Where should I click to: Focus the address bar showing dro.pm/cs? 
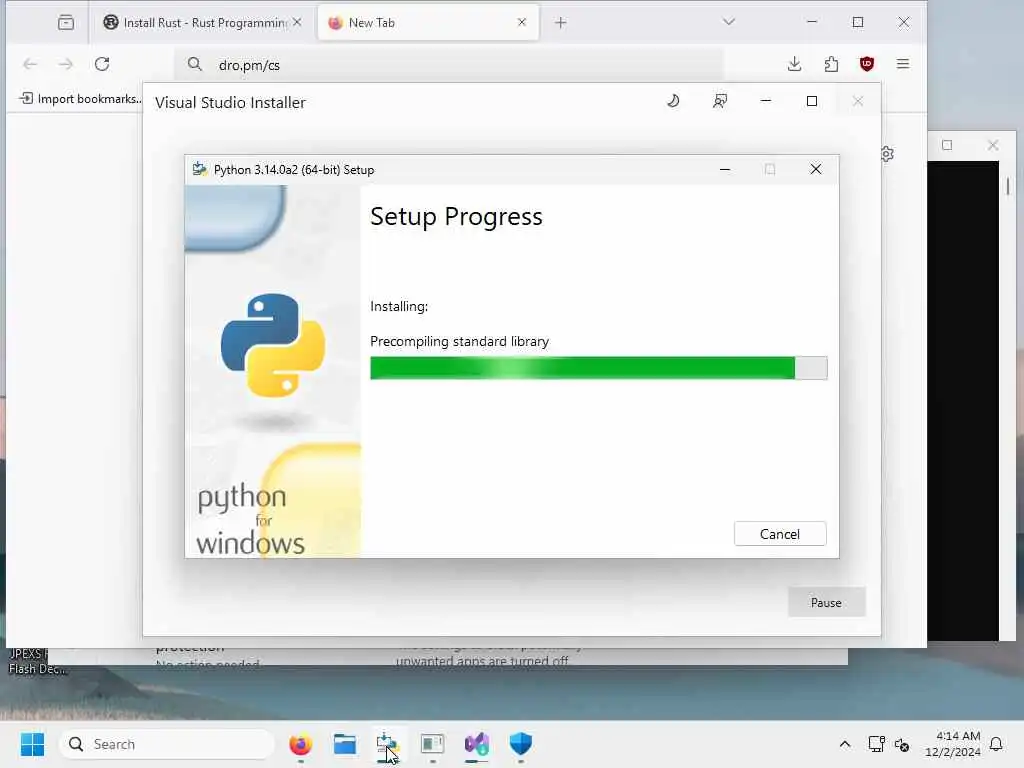pos(449,65)
